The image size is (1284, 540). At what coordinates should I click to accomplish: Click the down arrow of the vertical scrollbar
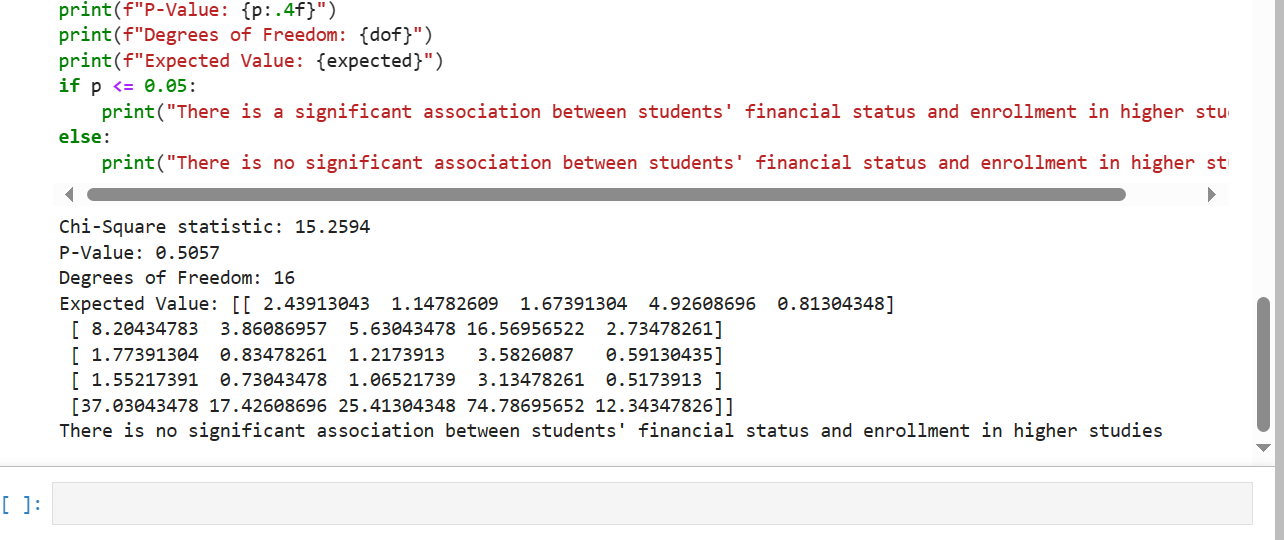pyautogui.click(x=1263, y=447)
